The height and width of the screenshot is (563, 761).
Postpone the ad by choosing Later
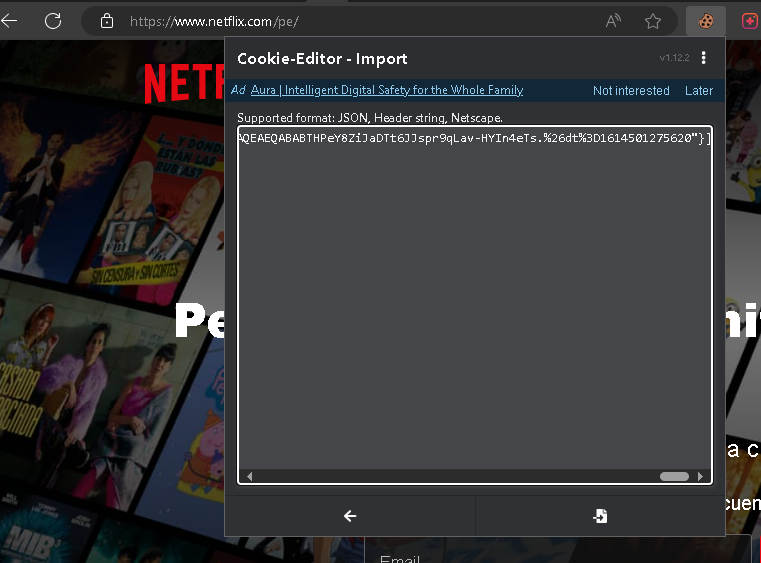click(x=699, y=91)
